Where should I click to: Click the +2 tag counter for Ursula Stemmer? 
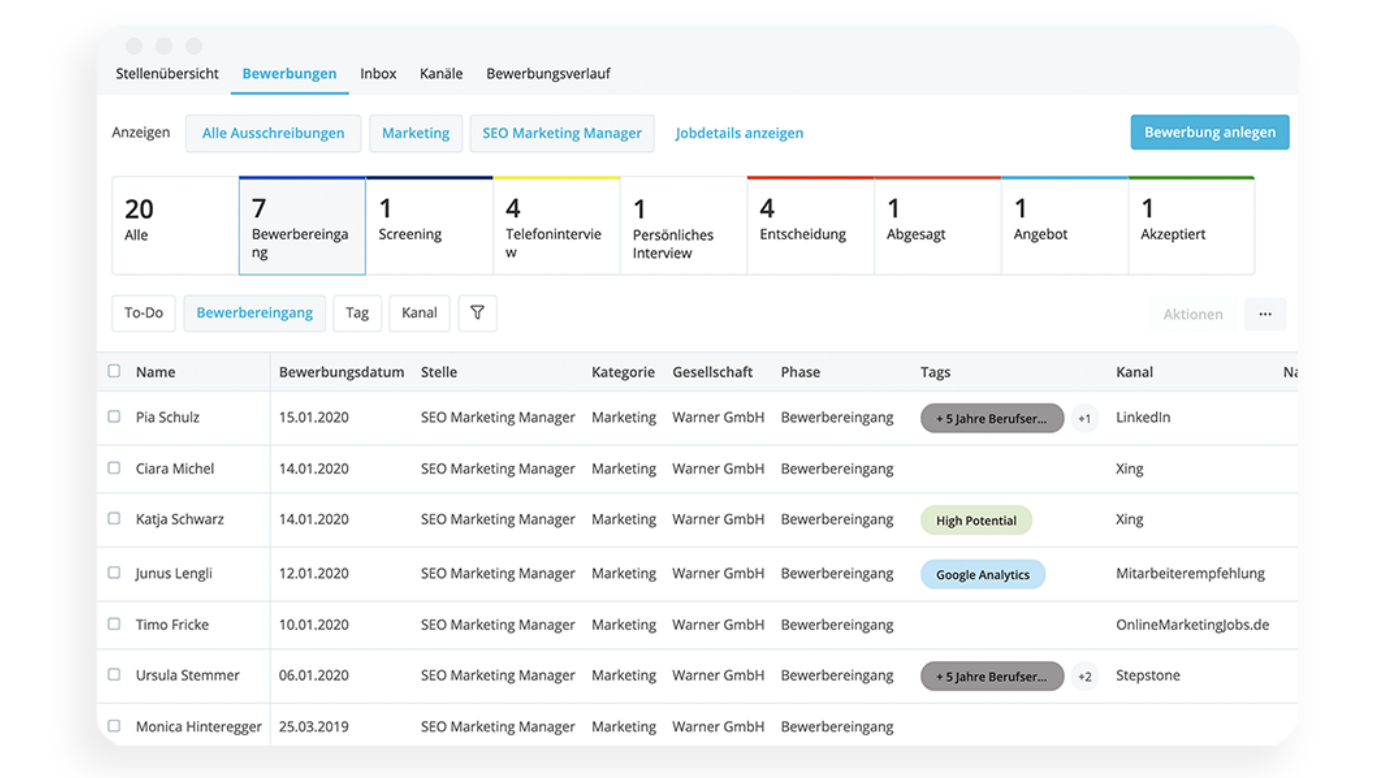point(1084,676)
